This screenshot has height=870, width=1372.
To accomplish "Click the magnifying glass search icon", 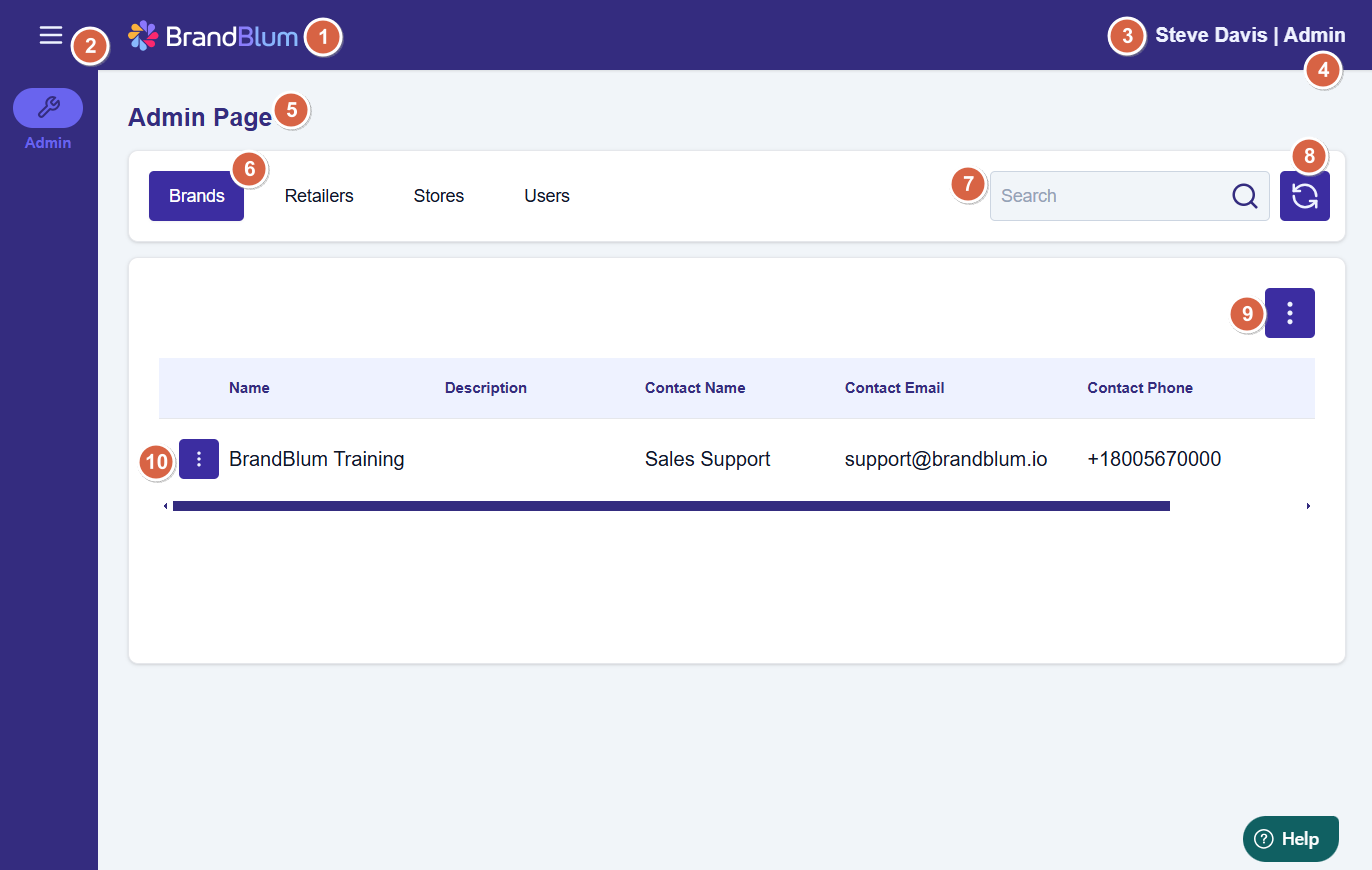I will point(1244,196).
